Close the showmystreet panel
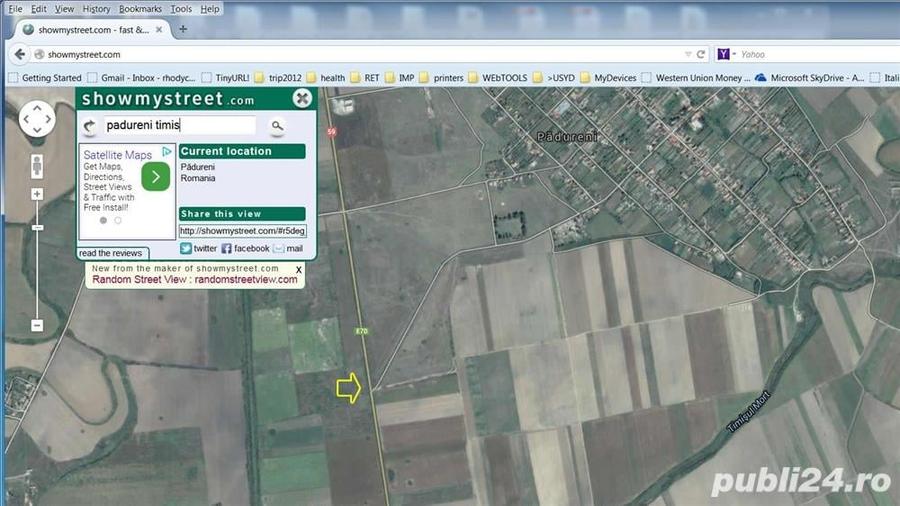The image size is (900, 506). tap(302, 98)
